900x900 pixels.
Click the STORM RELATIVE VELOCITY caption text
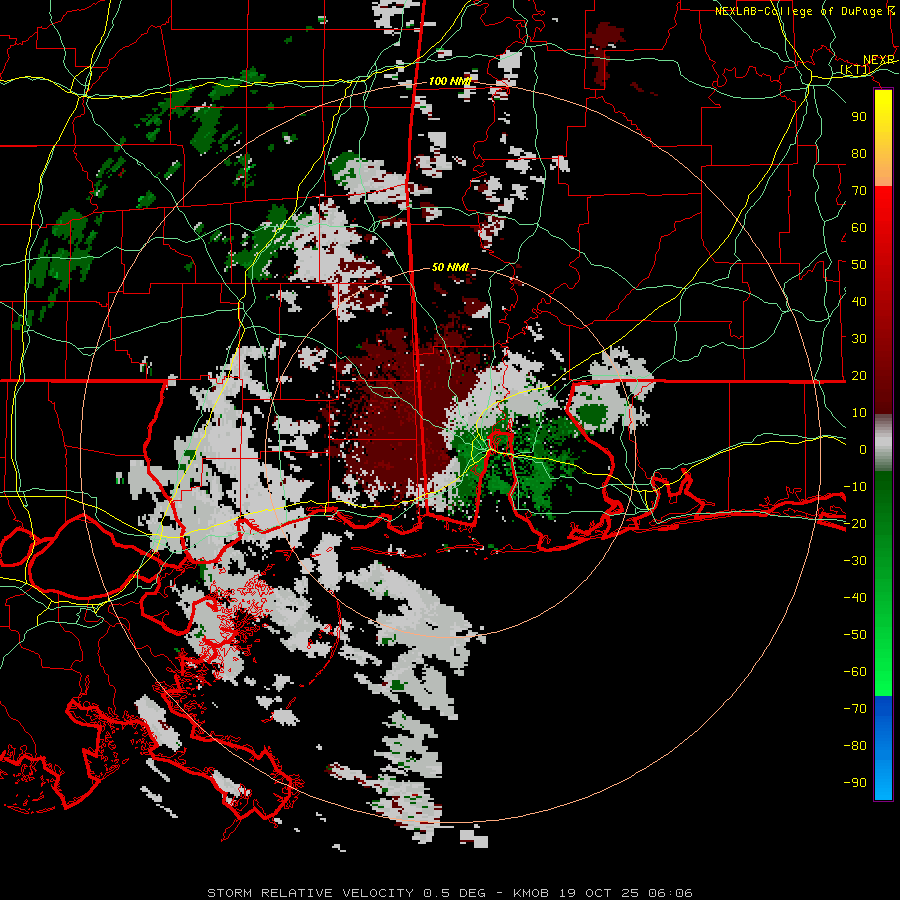click(x=310, y=893)
